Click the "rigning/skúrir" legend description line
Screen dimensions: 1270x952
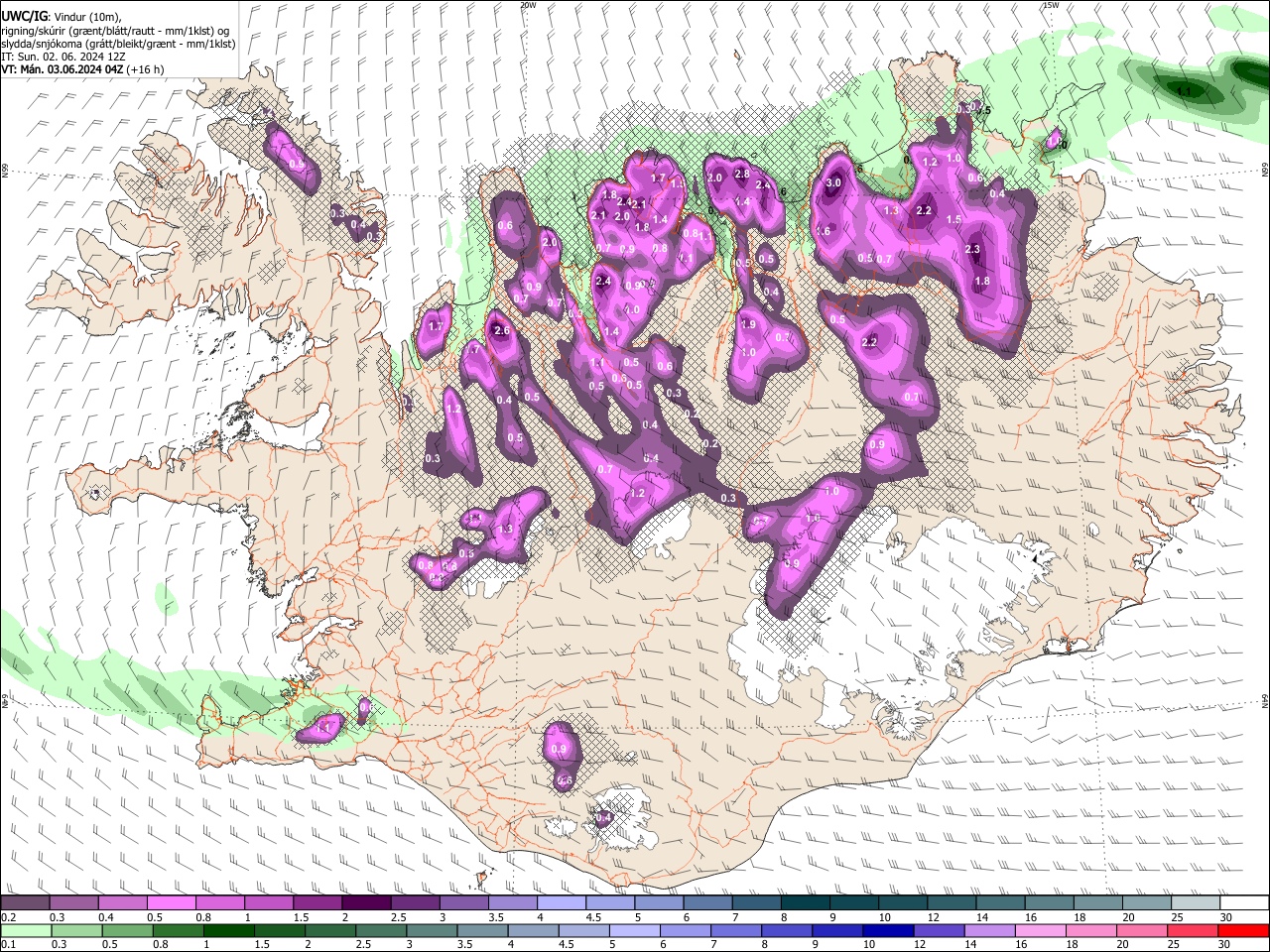point(115,30)
